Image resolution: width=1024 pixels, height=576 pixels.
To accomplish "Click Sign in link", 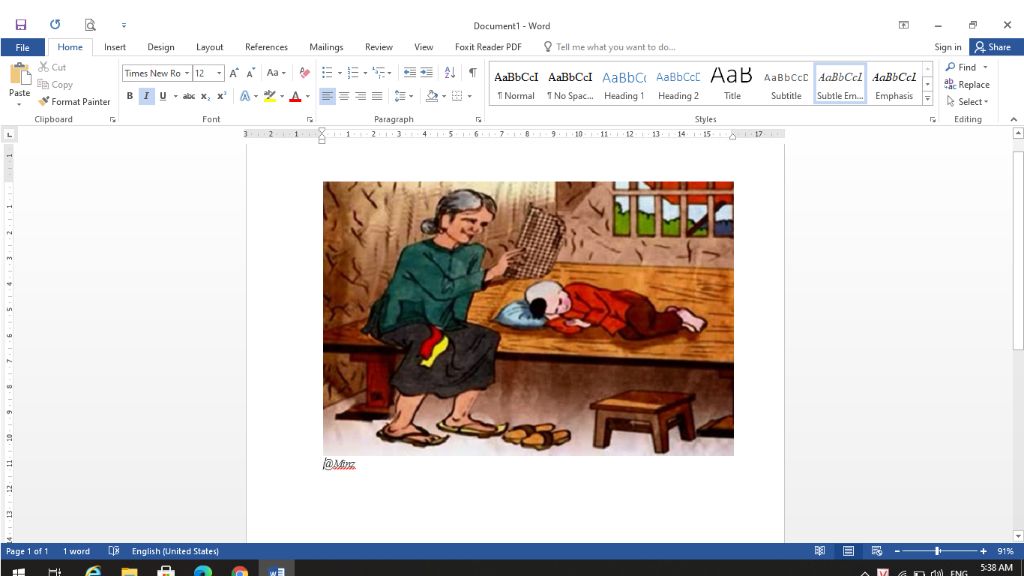I will pyautogui.click(x=948, y=47).
